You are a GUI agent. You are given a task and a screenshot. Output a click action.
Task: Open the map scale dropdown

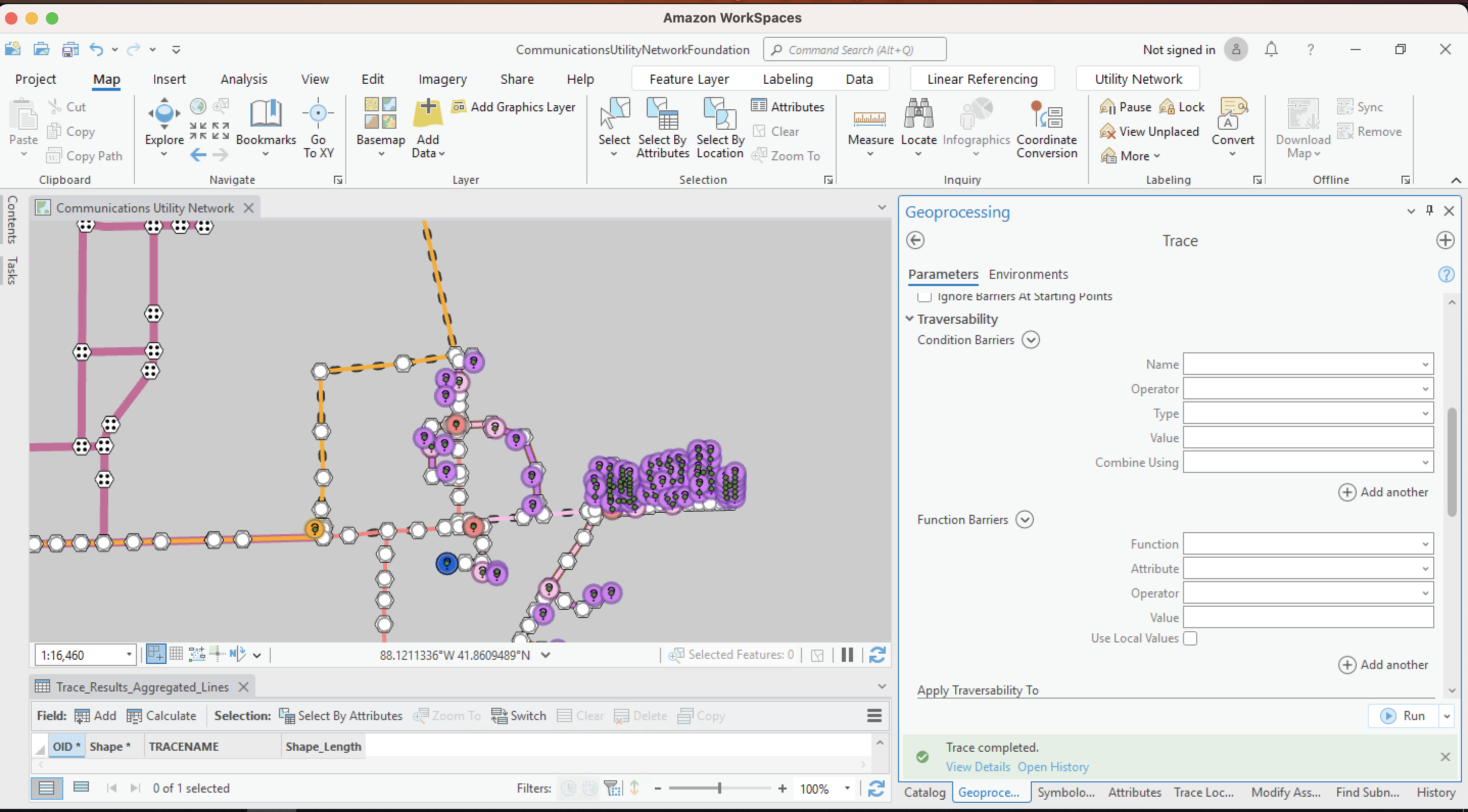coord(129,655)
